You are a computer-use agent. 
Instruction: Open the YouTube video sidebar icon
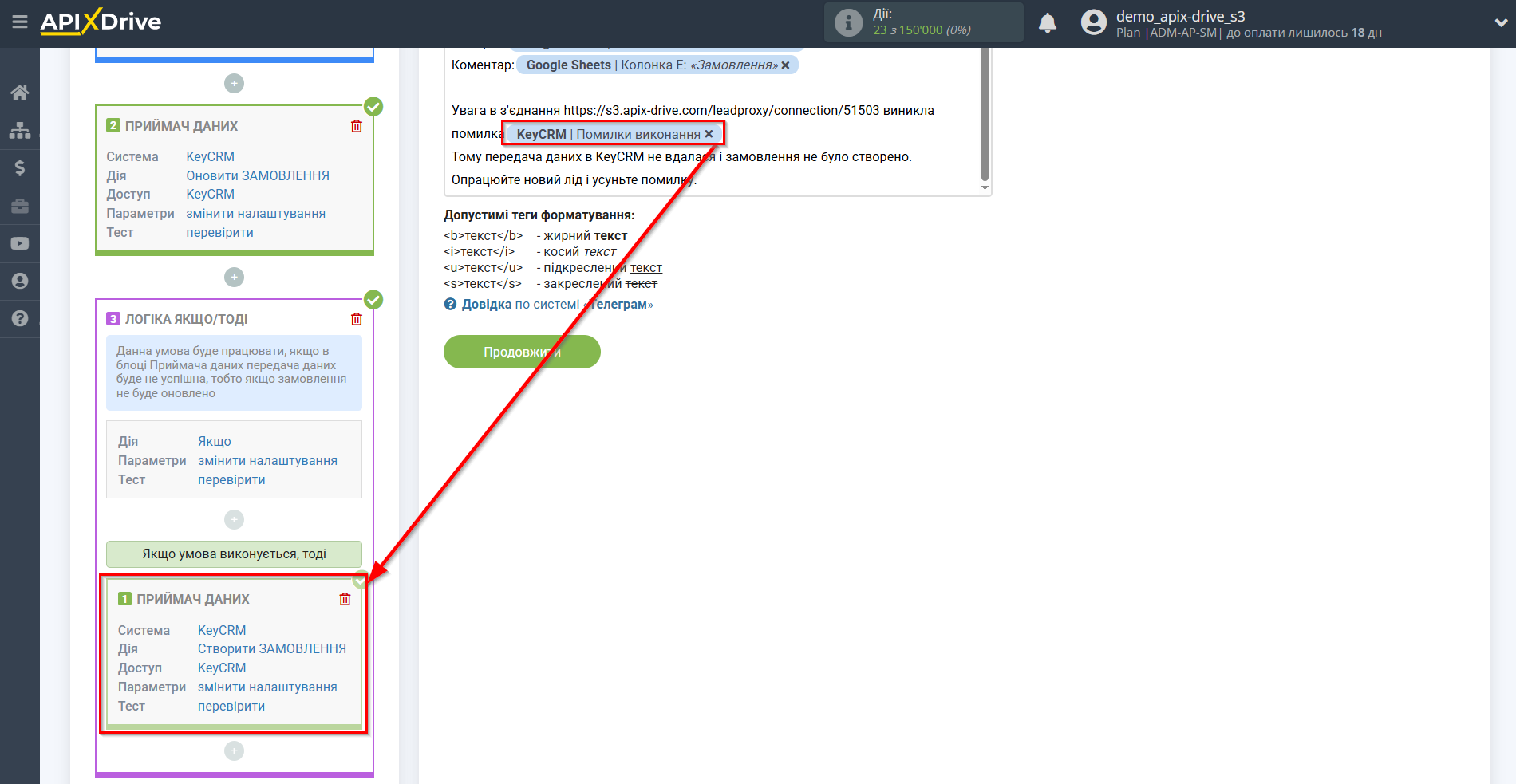point(20,243)
